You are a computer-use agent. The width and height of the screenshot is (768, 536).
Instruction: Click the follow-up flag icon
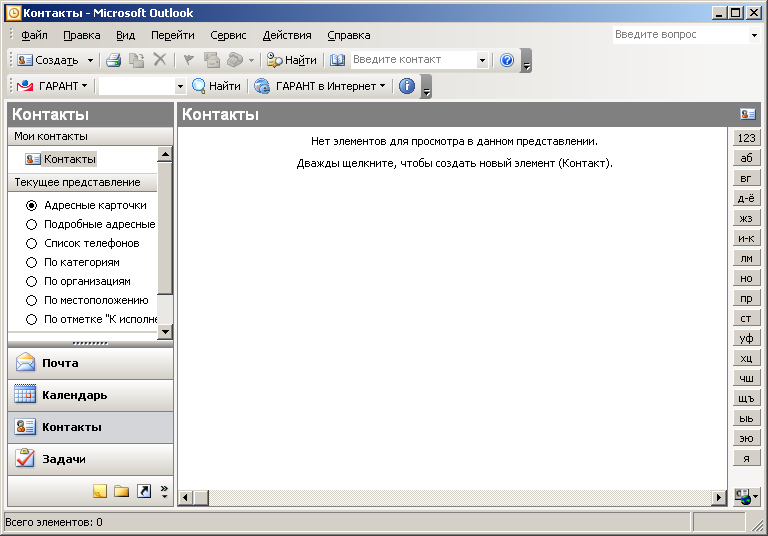click(188, 60)
